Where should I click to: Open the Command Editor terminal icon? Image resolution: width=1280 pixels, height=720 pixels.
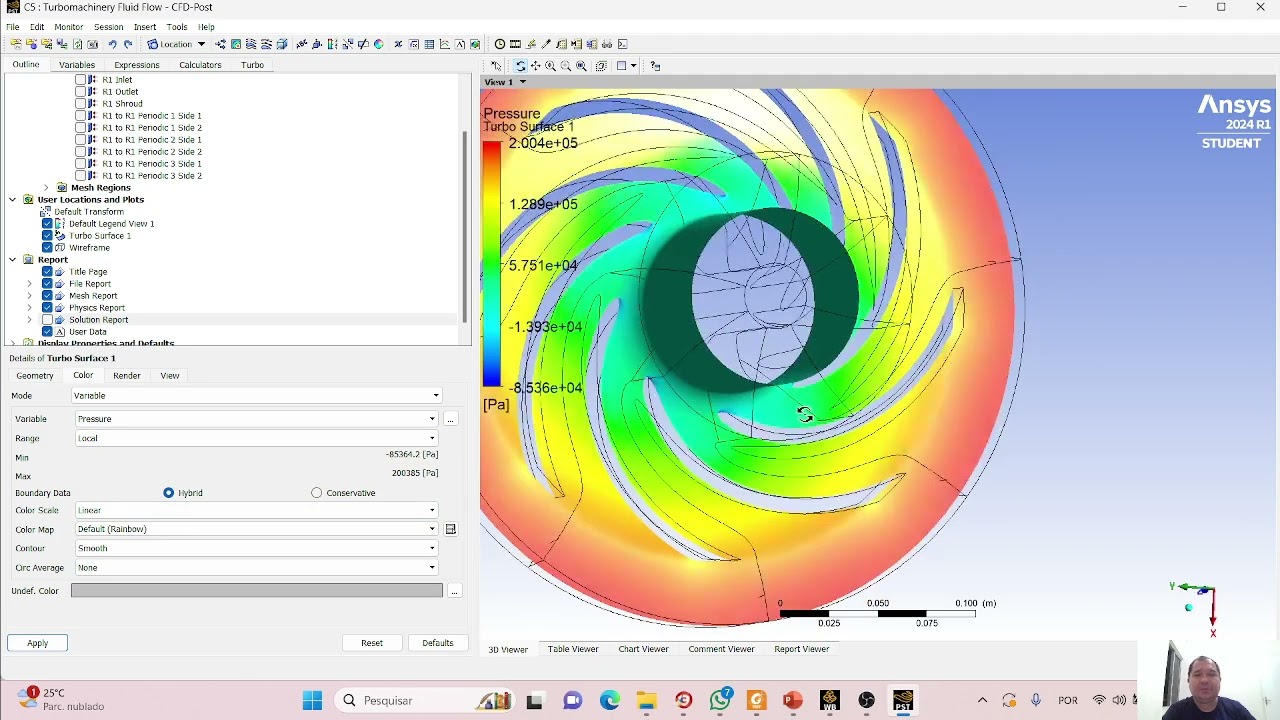[x=623, y=44]
